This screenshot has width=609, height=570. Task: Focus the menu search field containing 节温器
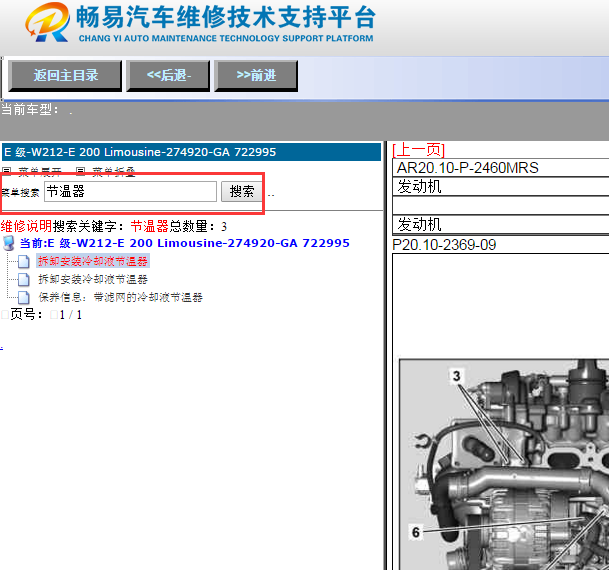tap(130, 191)
